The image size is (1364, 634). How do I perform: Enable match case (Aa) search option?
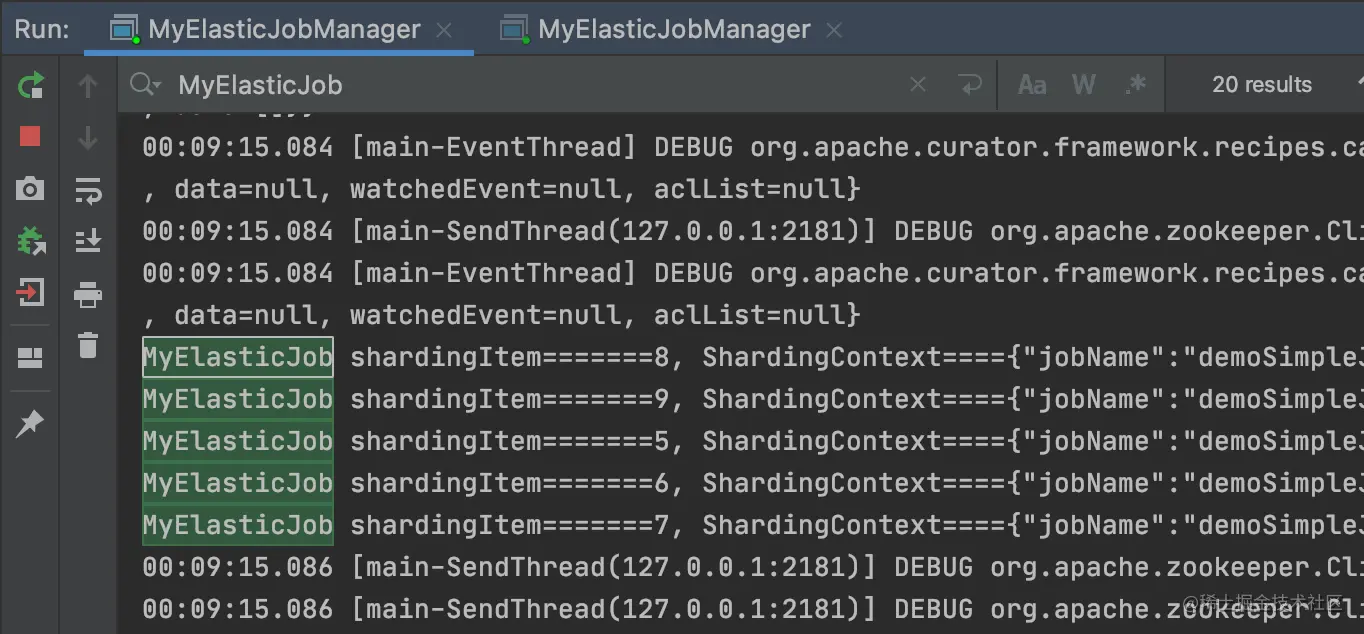click(1032, 85)
